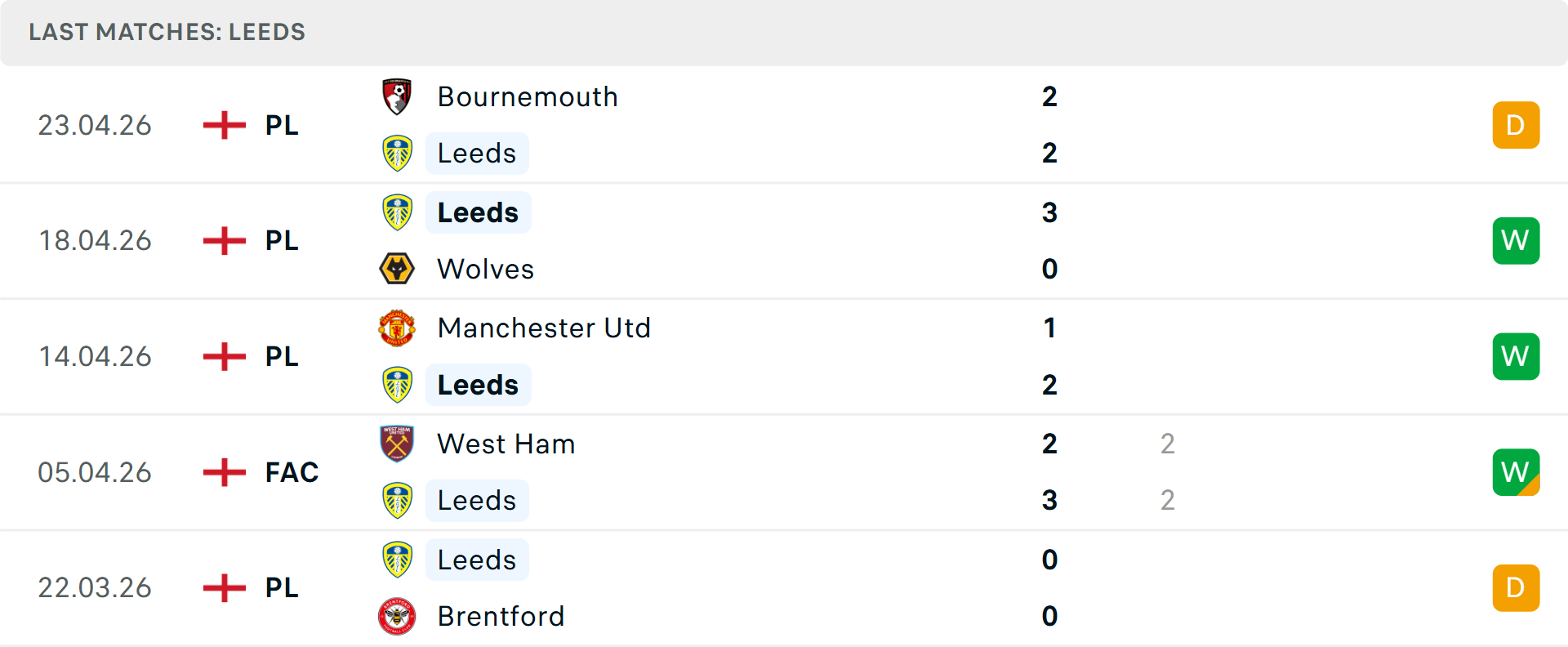Viewport: 1568px width, 647px height.
Task: Click the D badge for the Brentford match
Action: click(1516, 587)
